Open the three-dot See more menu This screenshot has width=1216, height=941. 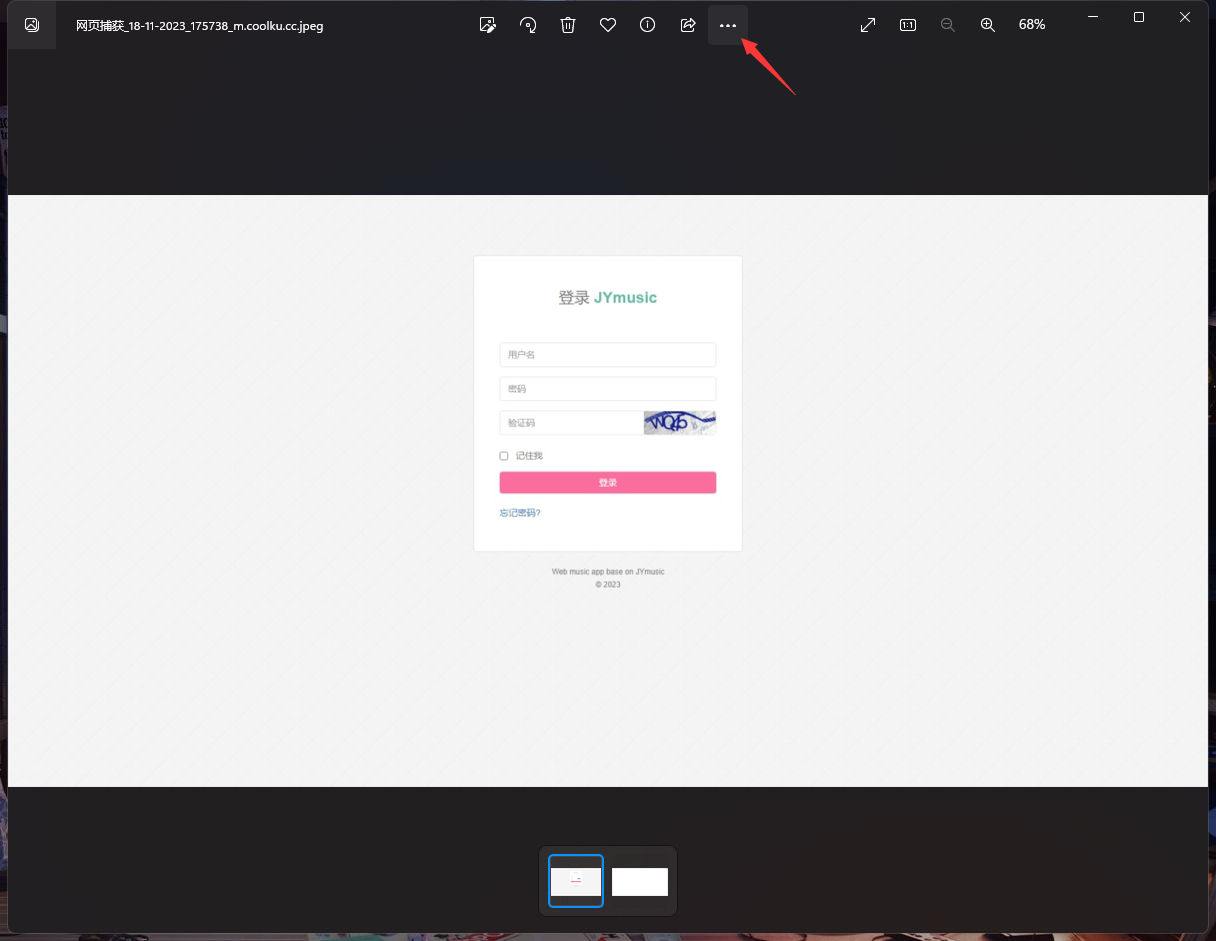click(728, 25)
